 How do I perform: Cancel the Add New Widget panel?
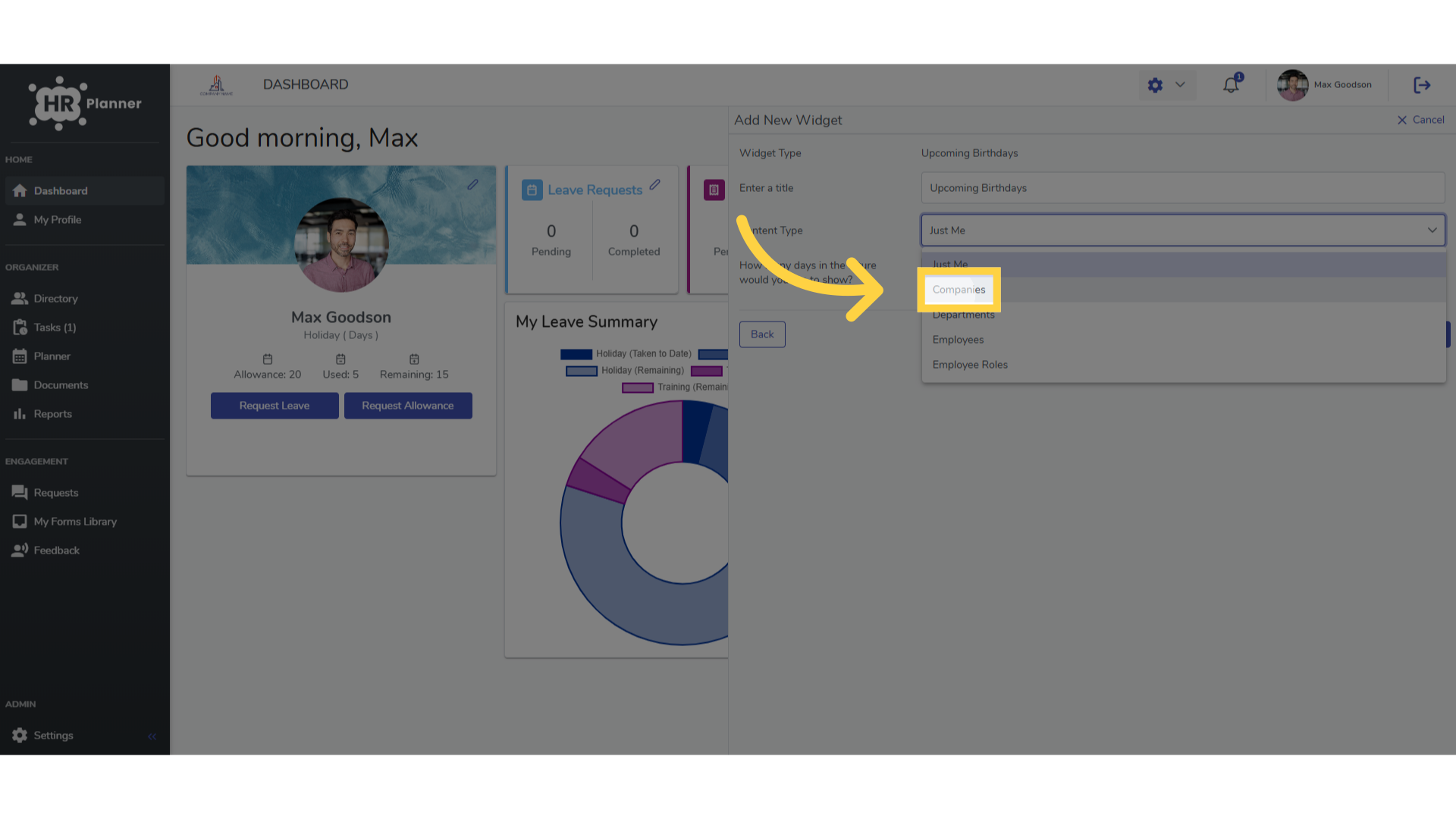[1420, 120]
